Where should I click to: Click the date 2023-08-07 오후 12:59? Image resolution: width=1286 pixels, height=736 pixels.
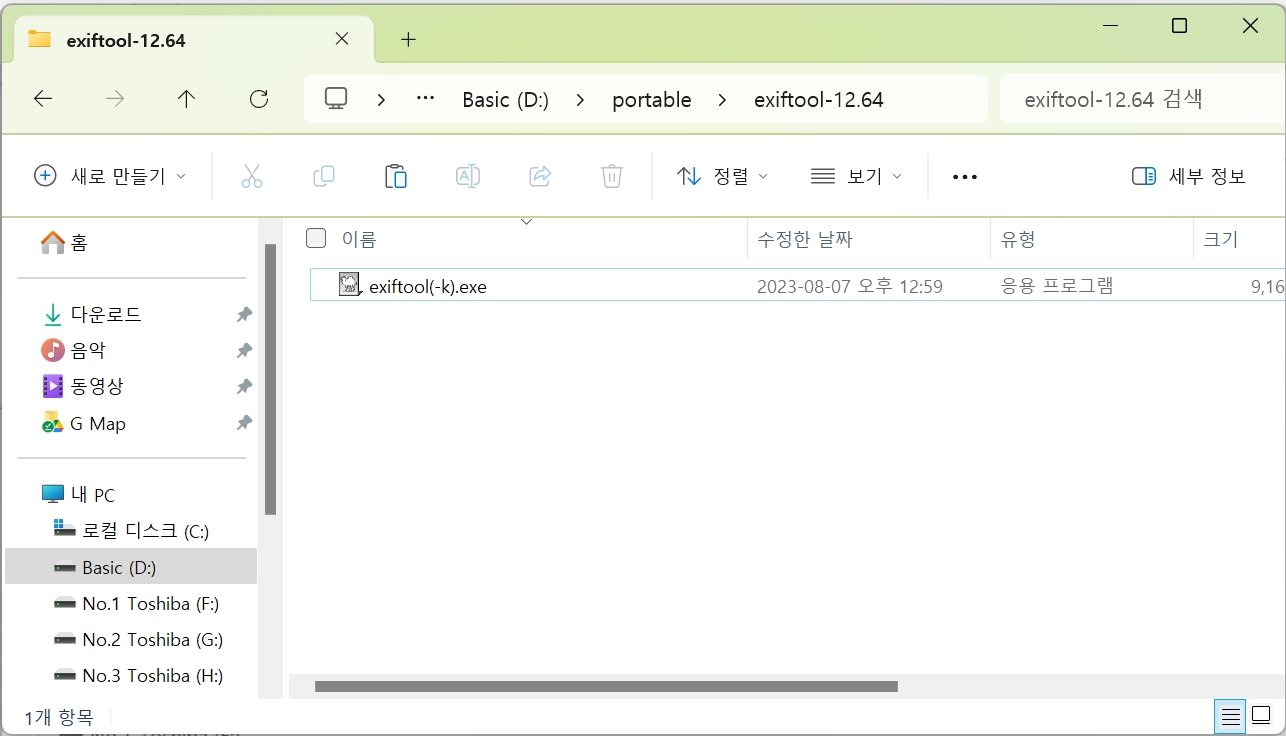[849, 287]
